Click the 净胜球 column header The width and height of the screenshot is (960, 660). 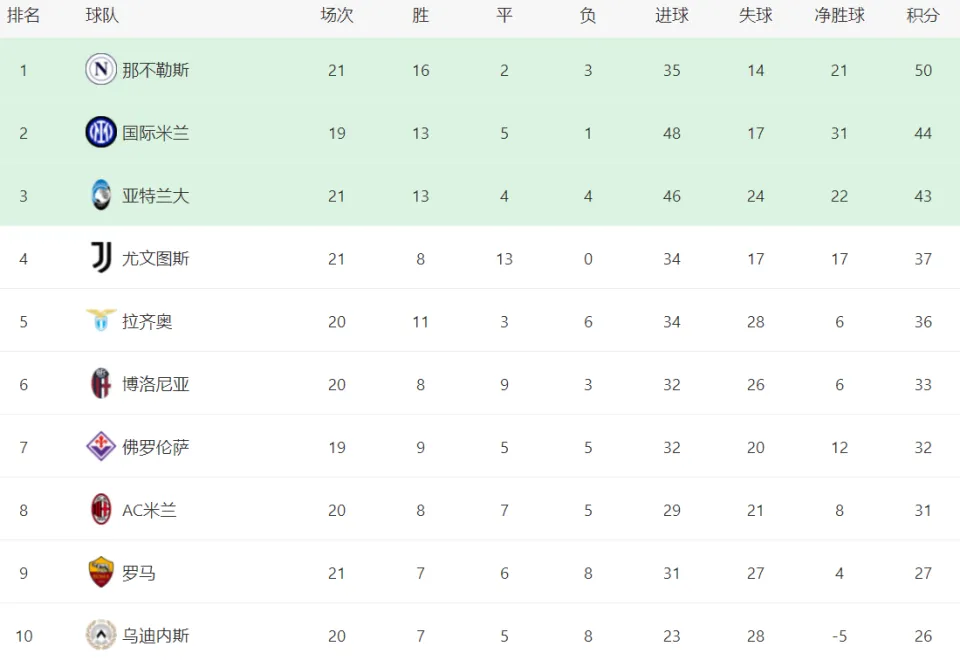[x=839, y=15]
